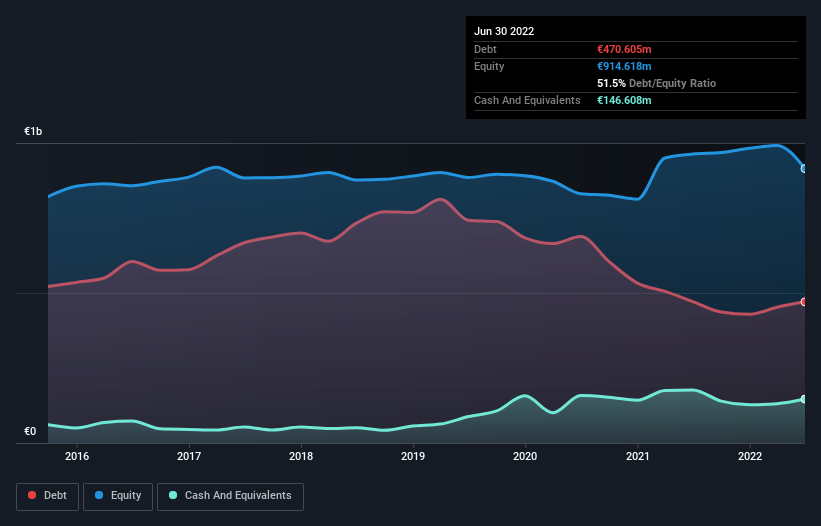Click the Debt label in tooltip
Screen dimensions: 821x526
(x=485, y=49)
